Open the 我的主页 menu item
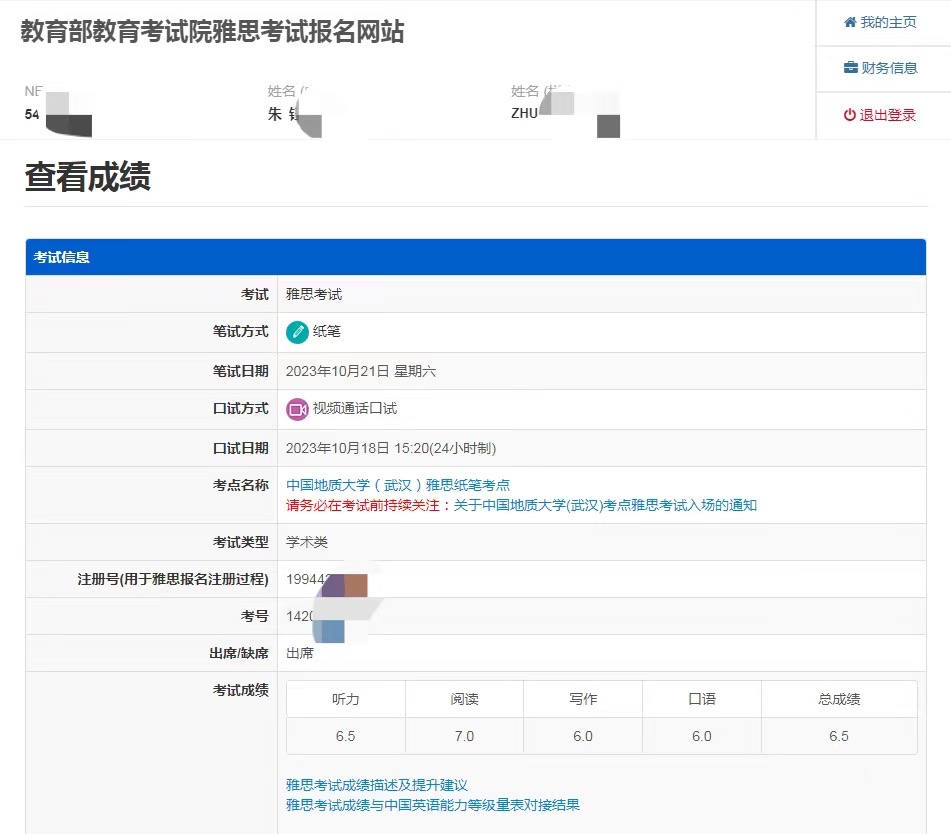This screenshot has width=951, height=834. 888,22
